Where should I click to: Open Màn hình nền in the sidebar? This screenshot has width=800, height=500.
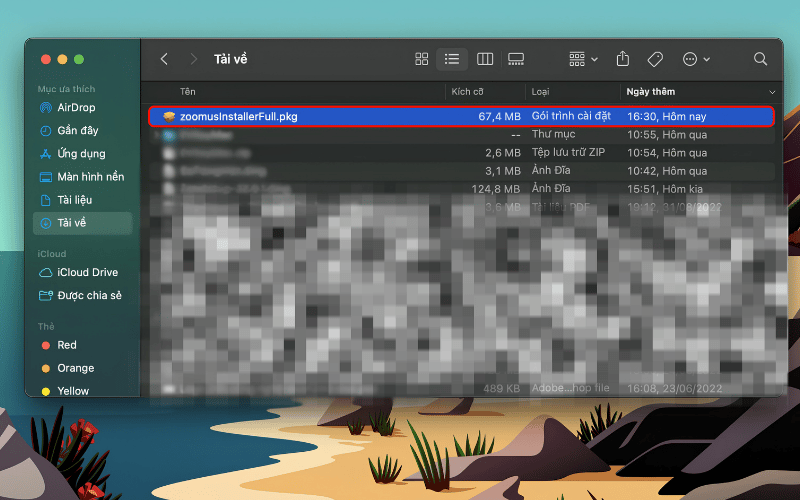pyautogui.click(x=82, y=177)
